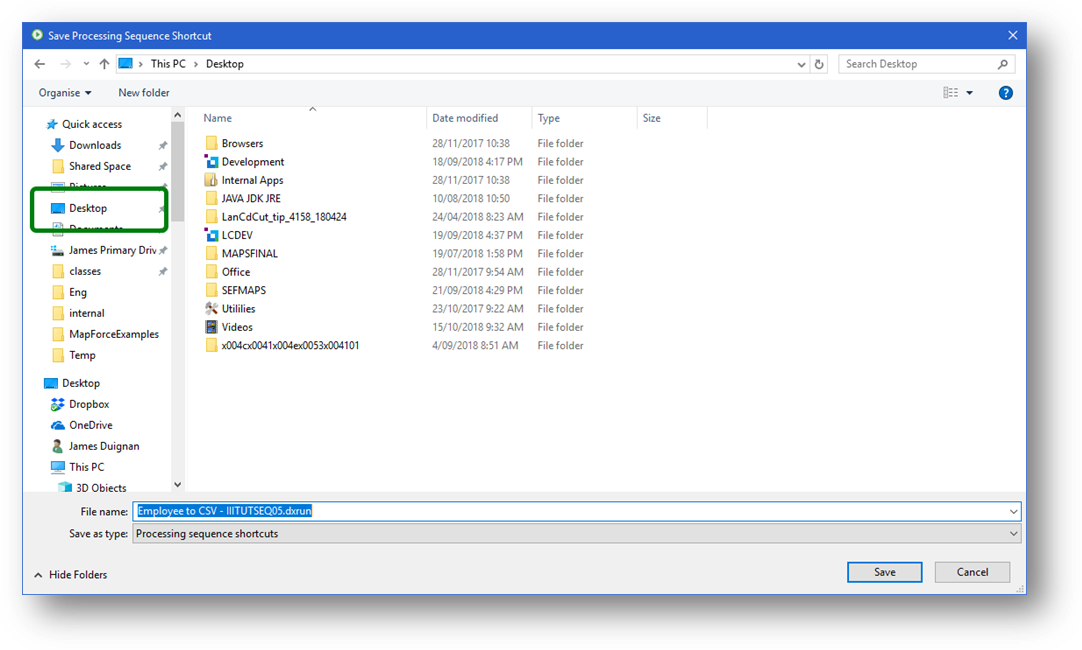Collapse the pane with Hide Folders
This screenshot has height=650, width=1082.
pyautogui.click(x=70, y=575)
